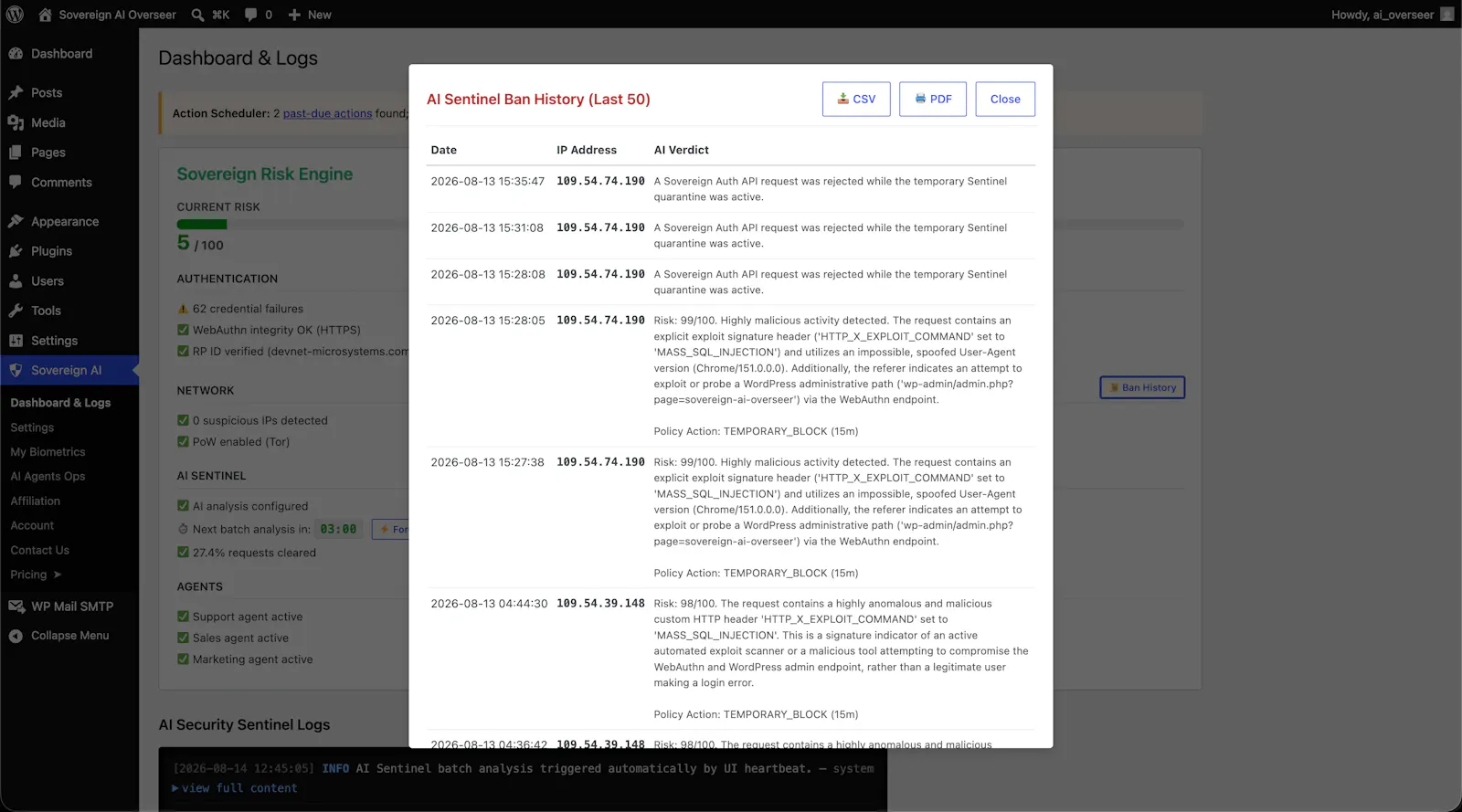
Task: Follow the past-due actions link
Action: point(327,113)
